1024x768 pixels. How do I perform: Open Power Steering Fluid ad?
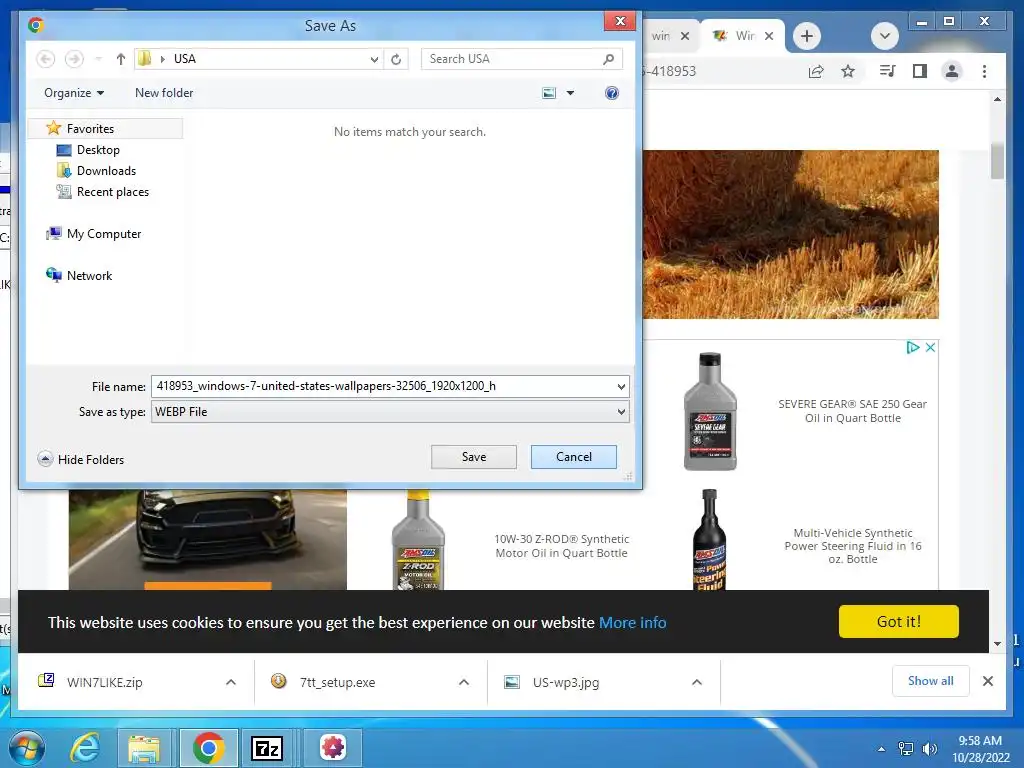[852, 546]
